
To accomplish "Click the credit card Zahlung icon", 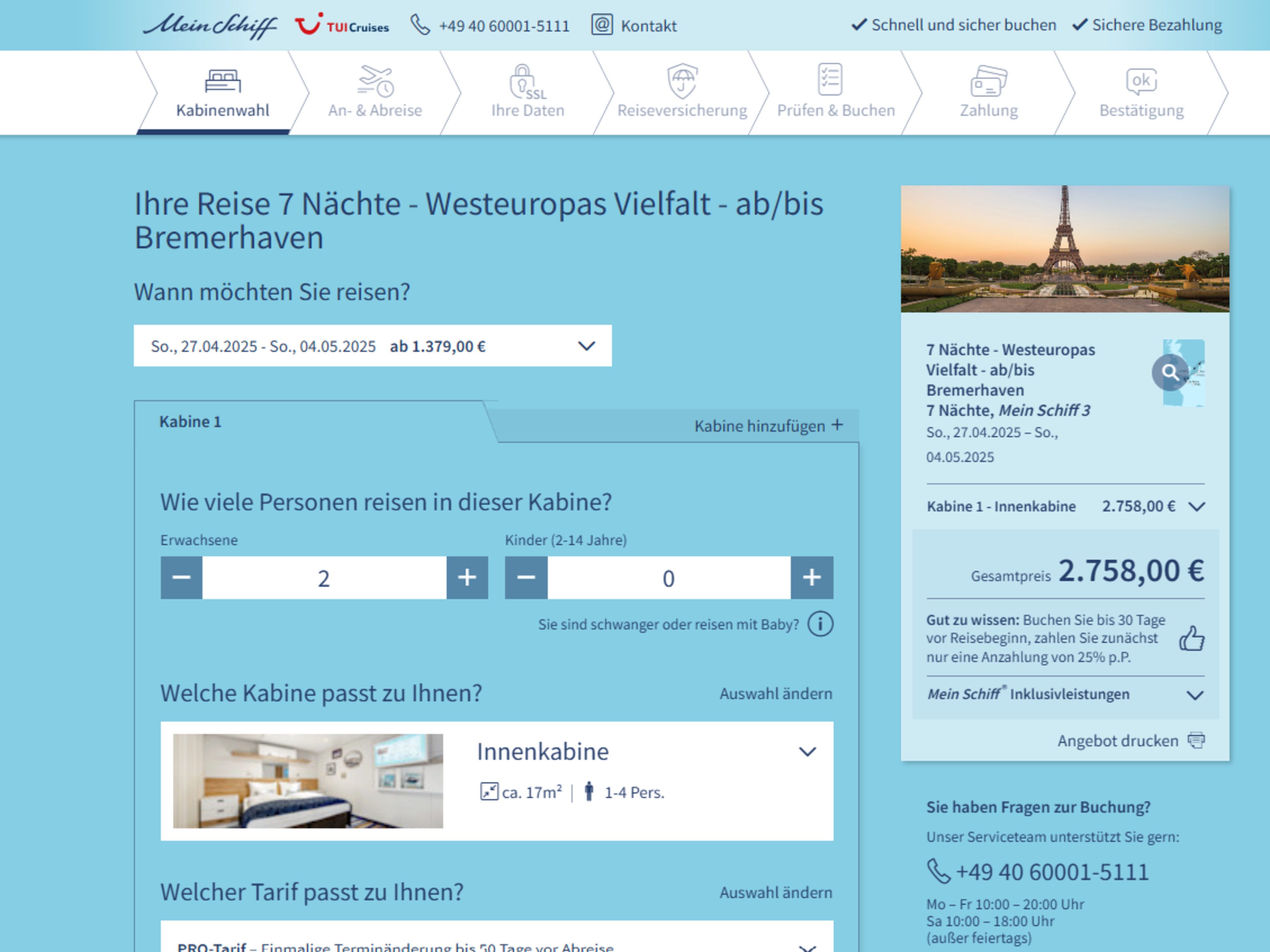I will click(x=989, y=81).
